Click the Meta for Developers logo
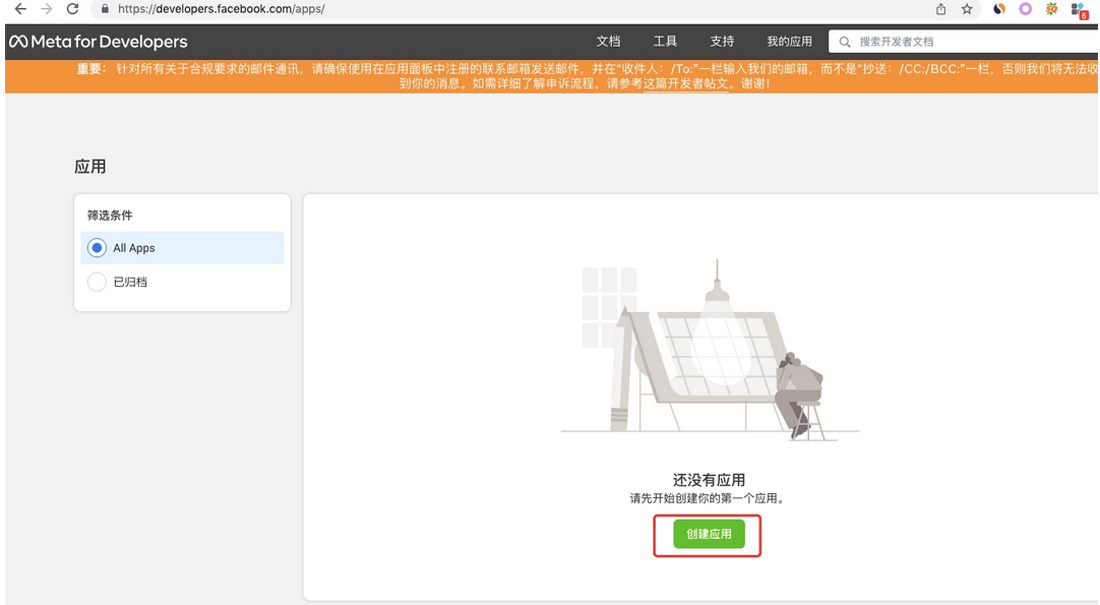The image size is (1100, 605). point(98,42)
